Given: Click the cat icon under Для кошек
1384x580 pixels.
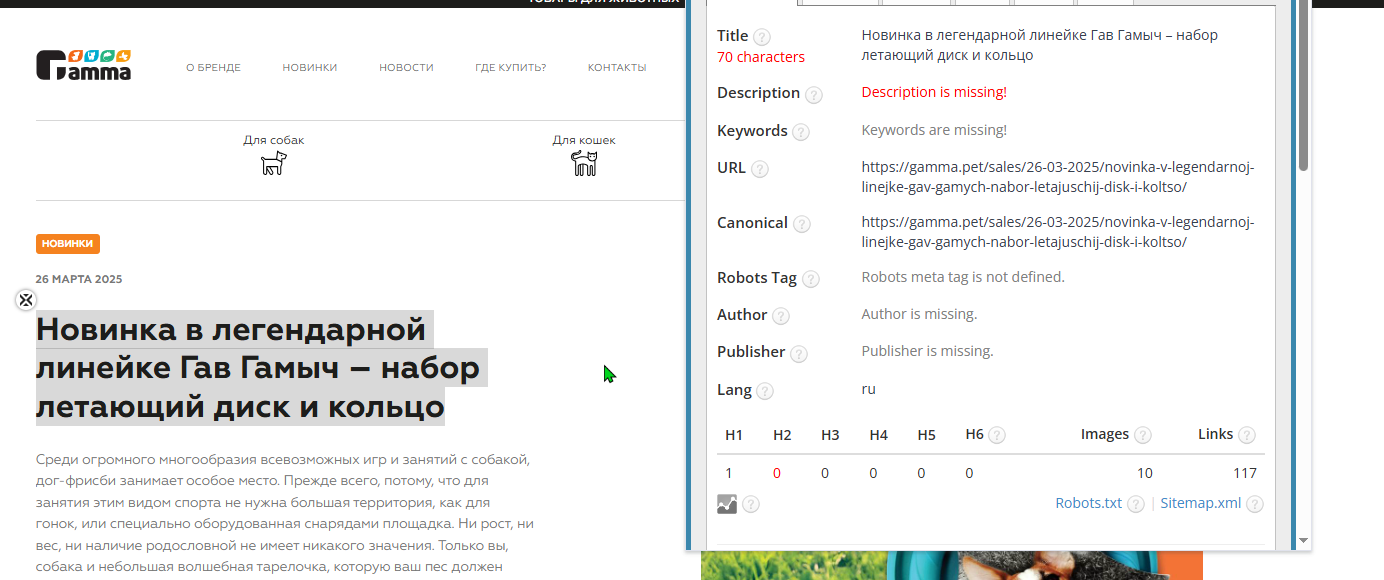Looking at the screenshot, I should click(x=584, y=163).
